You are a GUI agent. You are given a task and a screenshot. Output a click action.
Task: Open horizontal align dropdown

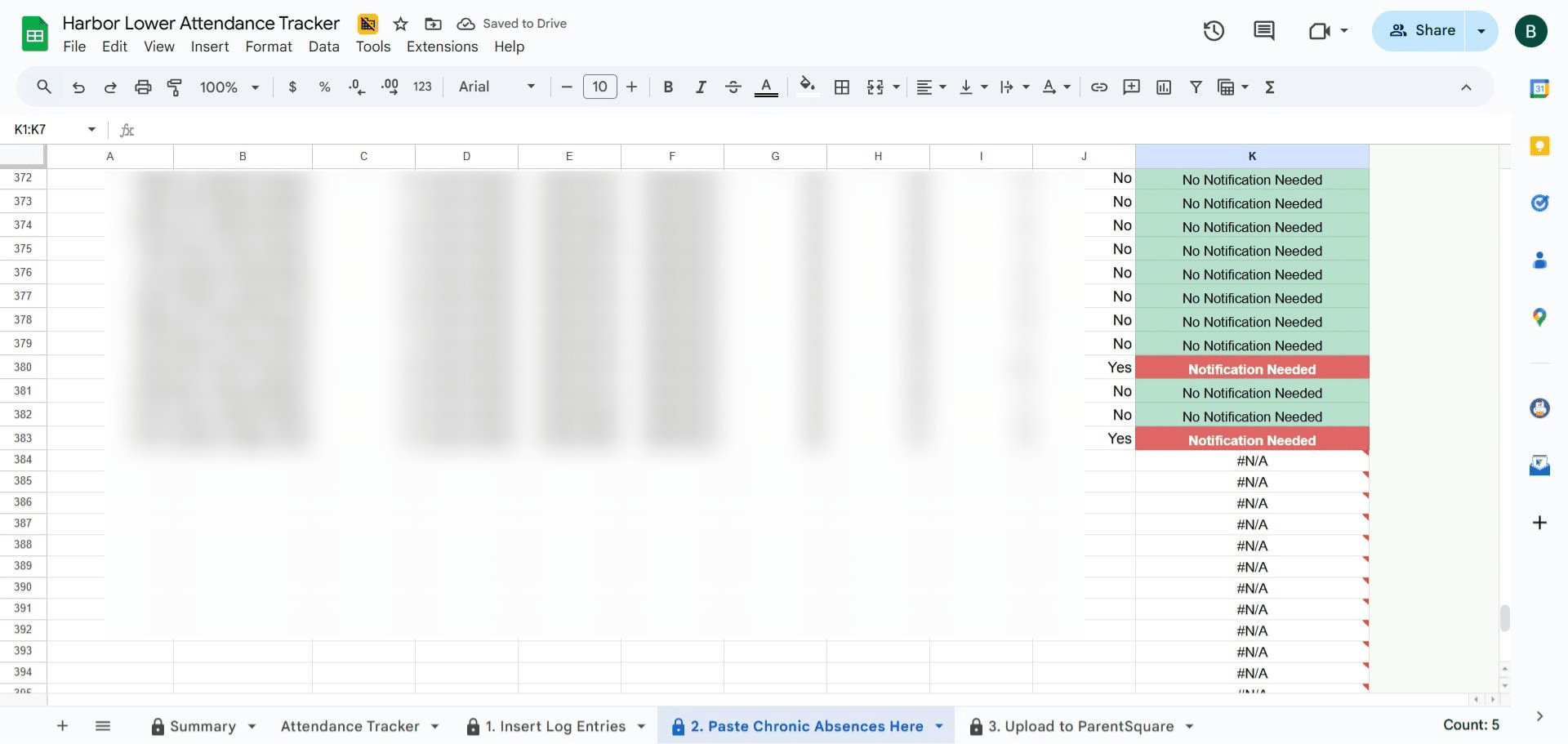click(x=930, y=87)
